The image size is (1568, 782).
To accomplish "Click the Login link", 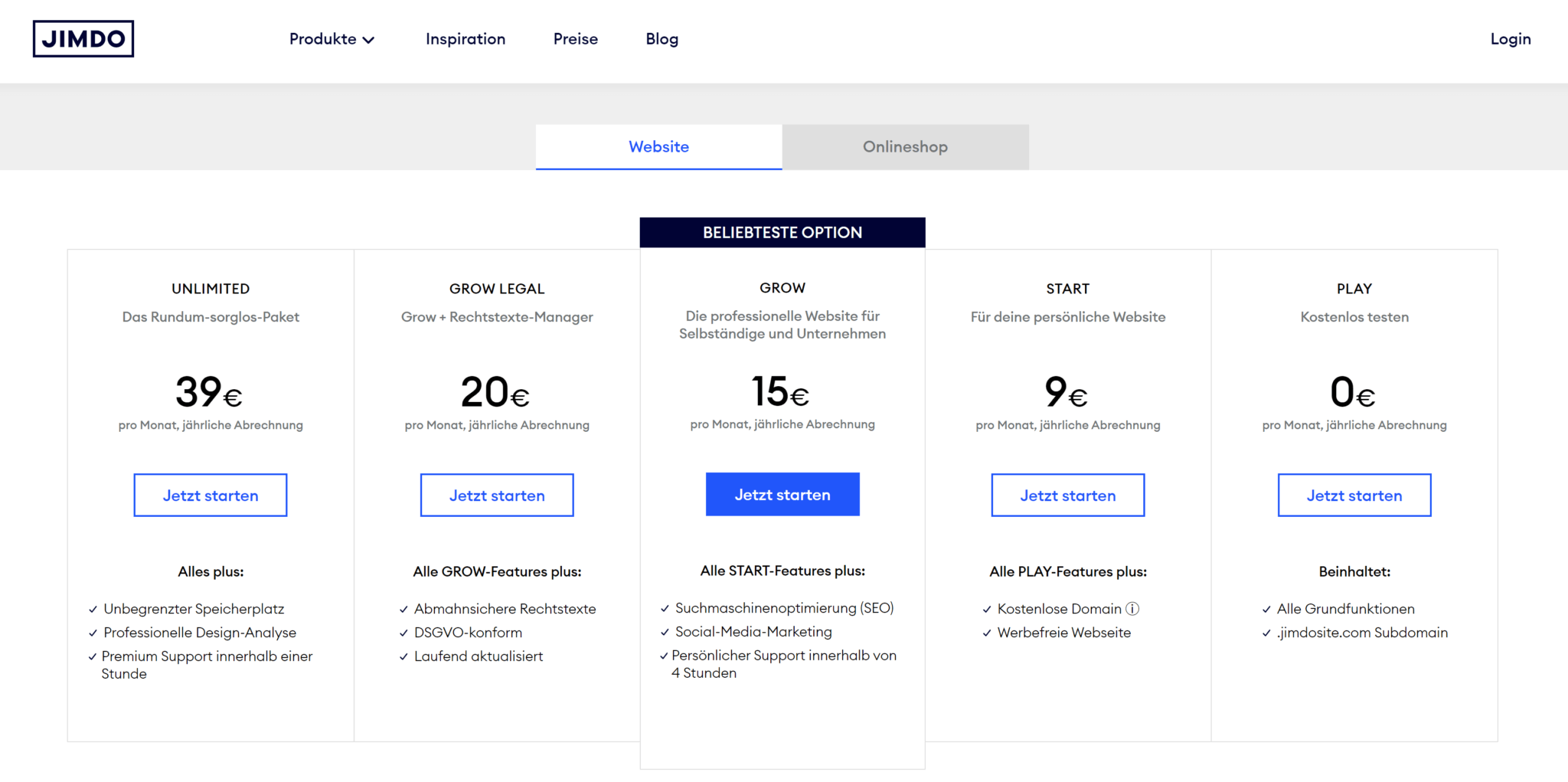I will pos(1510,39).
